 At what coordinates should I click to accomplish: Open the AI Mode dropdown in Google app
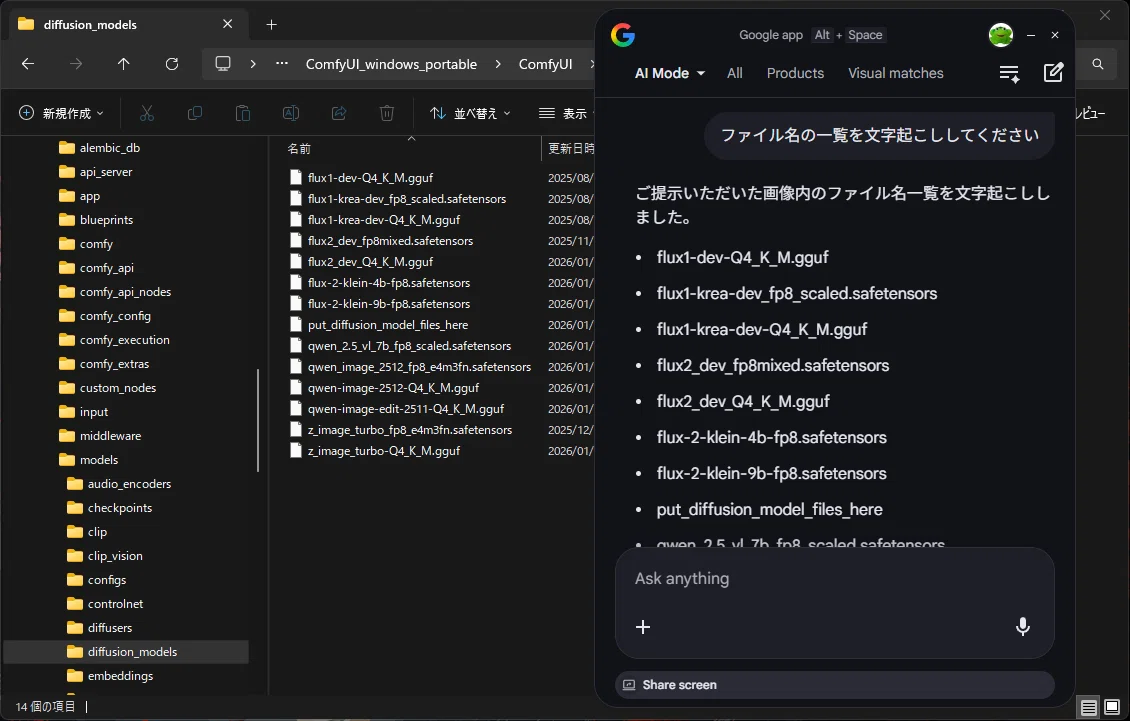point(669,73)
